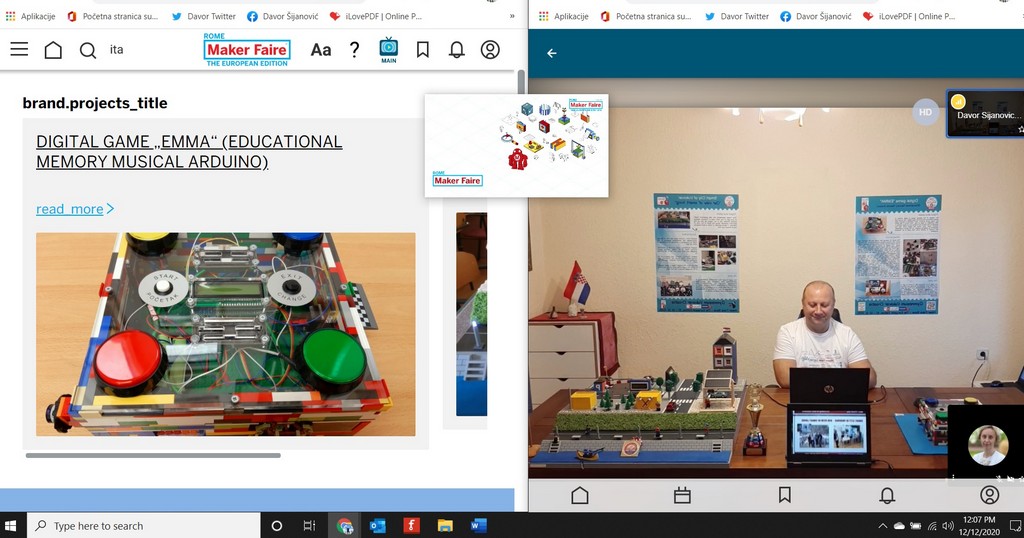Open the Digital Game EMMA project title

[x=189, y=151]
